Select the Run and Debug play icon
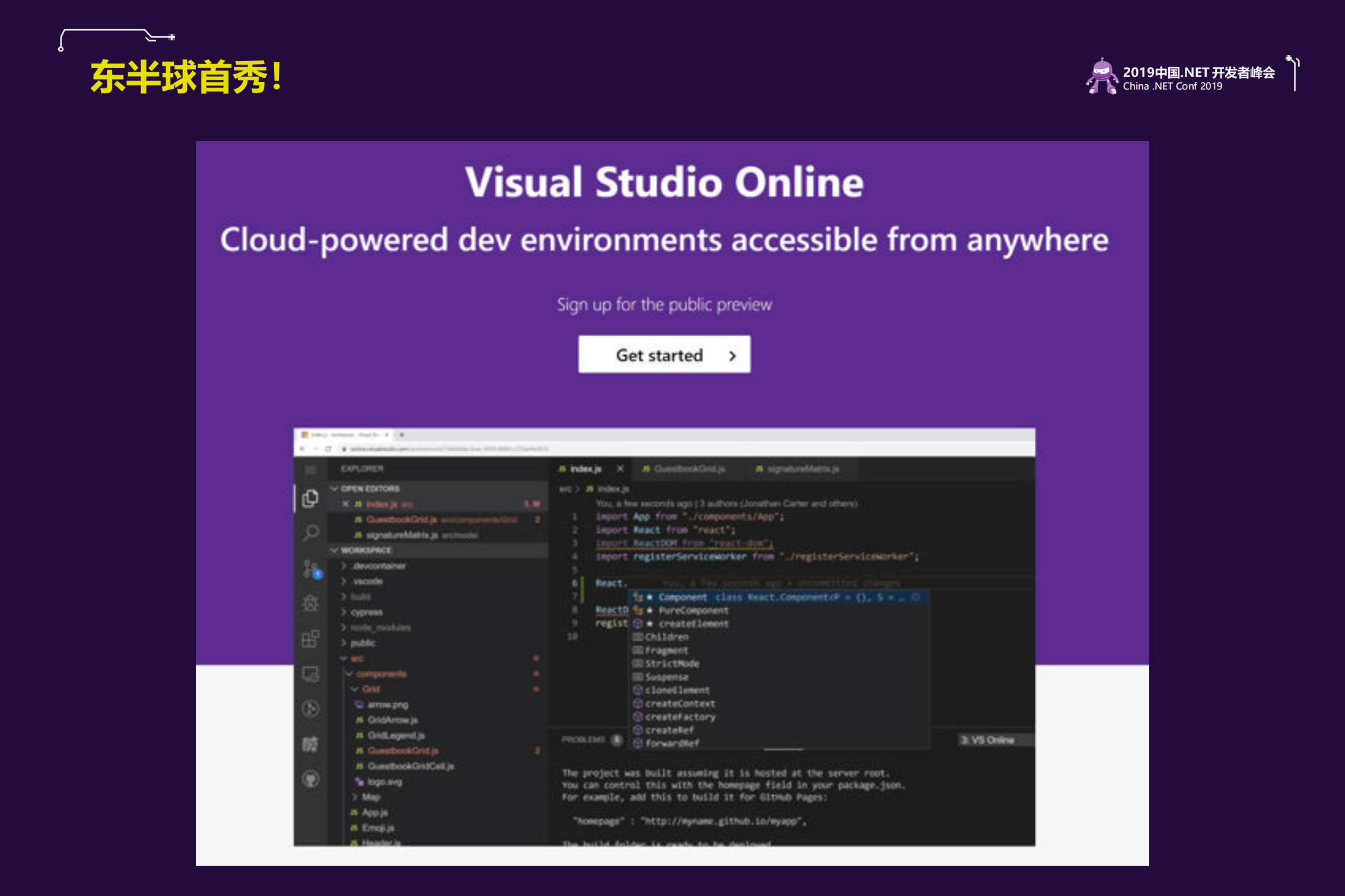The width and height of the screenshot is (1345, 896). 310,707
